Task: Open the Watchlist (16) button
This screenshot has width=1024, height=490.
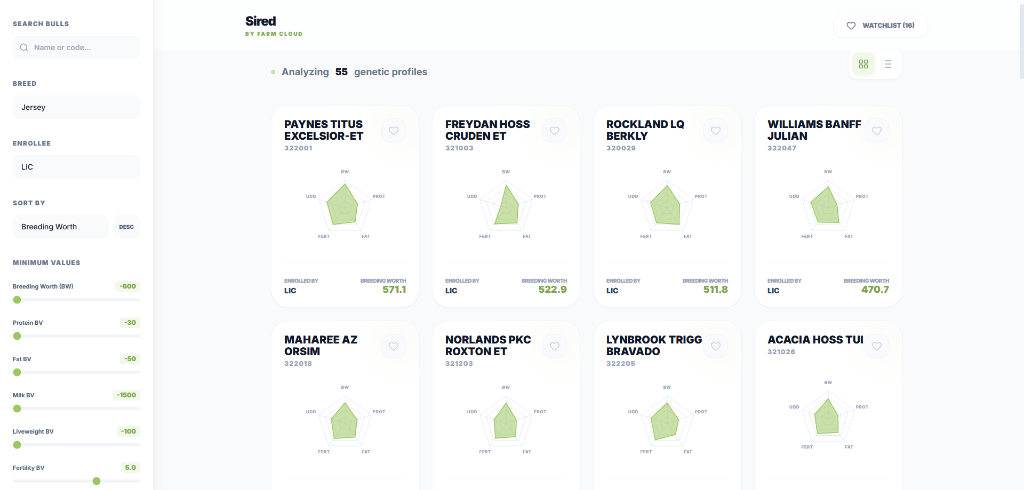Action: pos(881,26)
